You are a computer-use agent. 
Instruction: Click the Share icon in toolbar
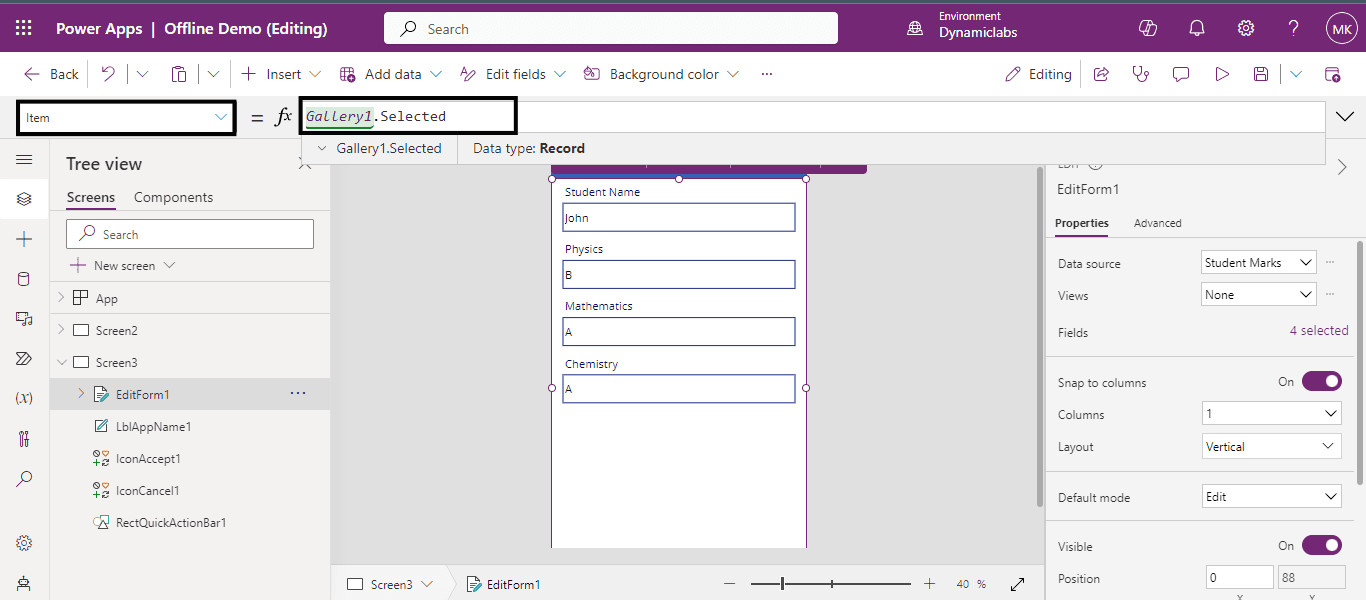[1101, 74]
